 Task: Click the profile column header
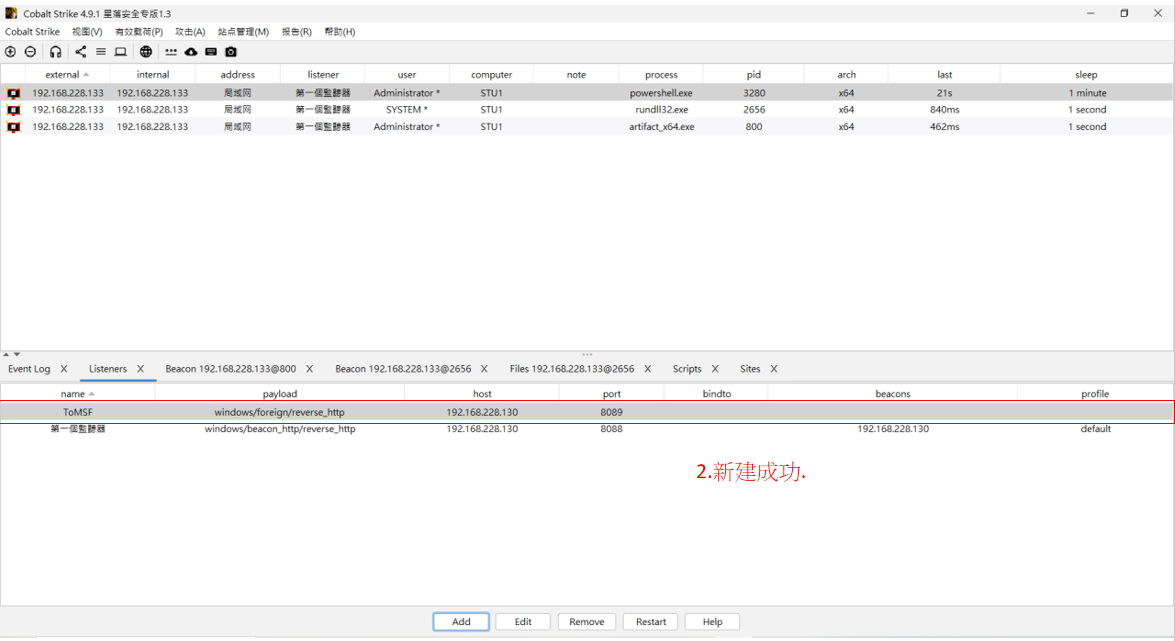pyautogui.click(x=1095, y=394)
